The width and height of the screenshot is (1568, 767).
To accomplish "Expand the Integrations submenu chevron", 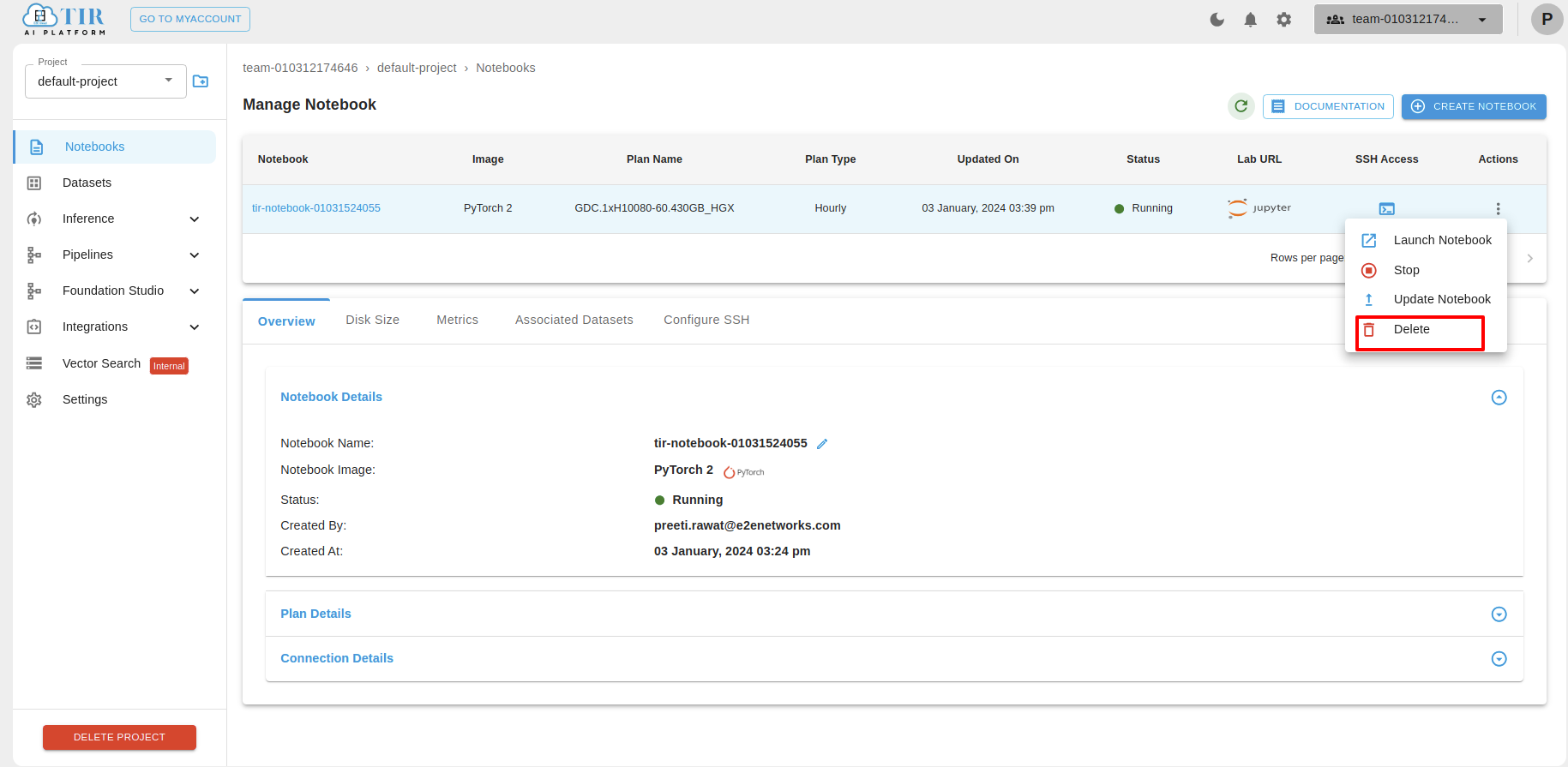I will [195, 327].
